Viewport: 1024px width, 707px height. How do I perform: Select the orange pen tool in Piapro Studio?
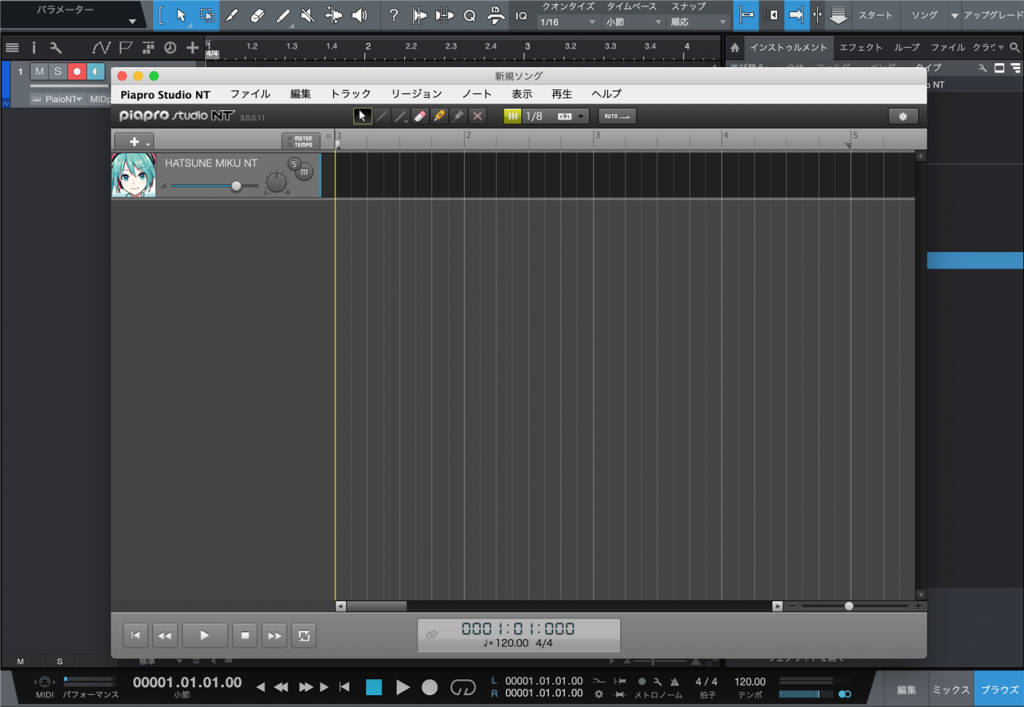(439, 115)
